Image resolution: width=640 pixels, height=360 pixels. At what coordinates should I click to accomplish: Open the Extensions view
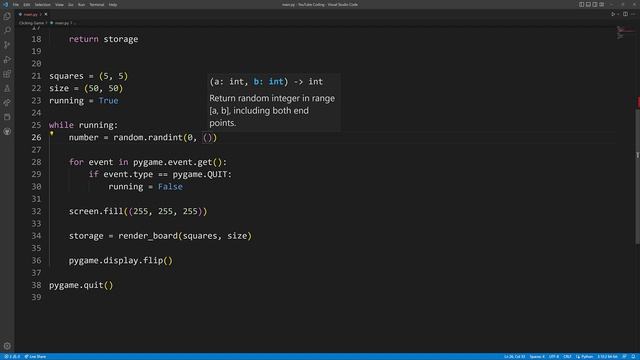(x=7, y=74)
